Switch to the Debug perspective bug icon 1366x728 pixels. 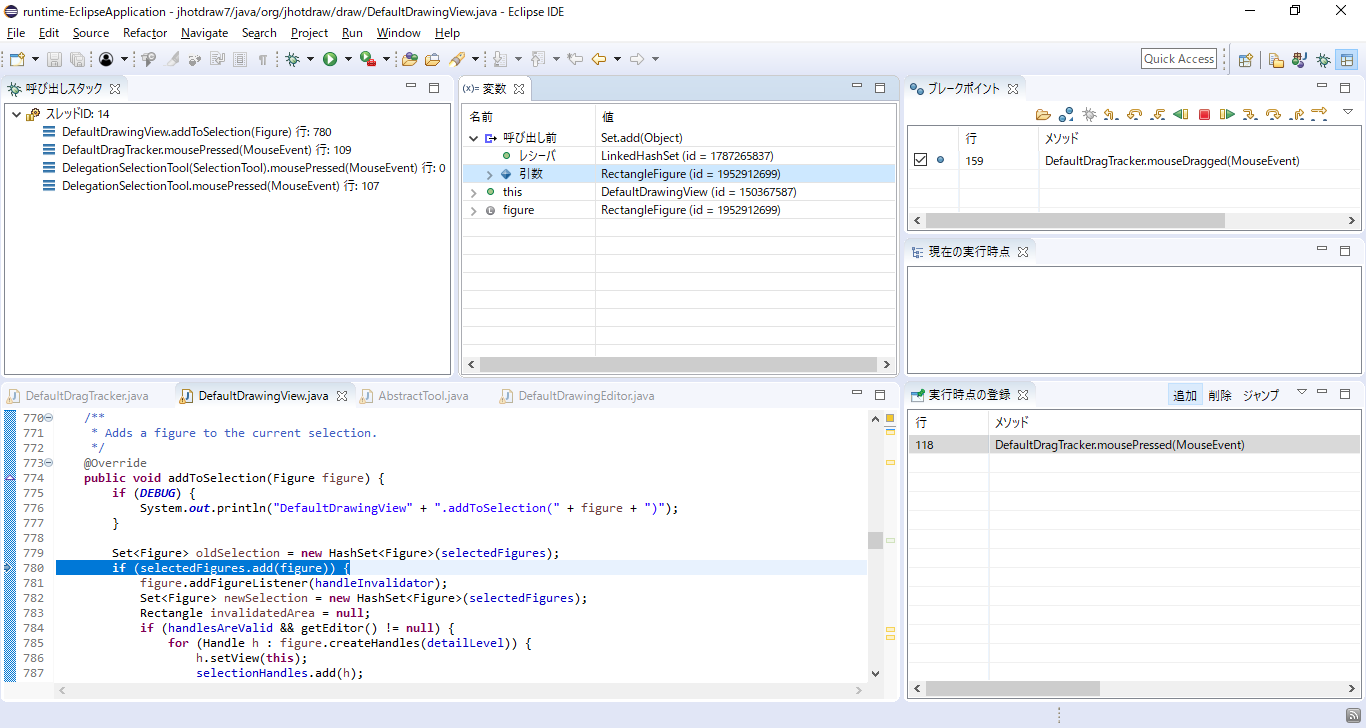pyautogui.click(x=1323, y=59)
